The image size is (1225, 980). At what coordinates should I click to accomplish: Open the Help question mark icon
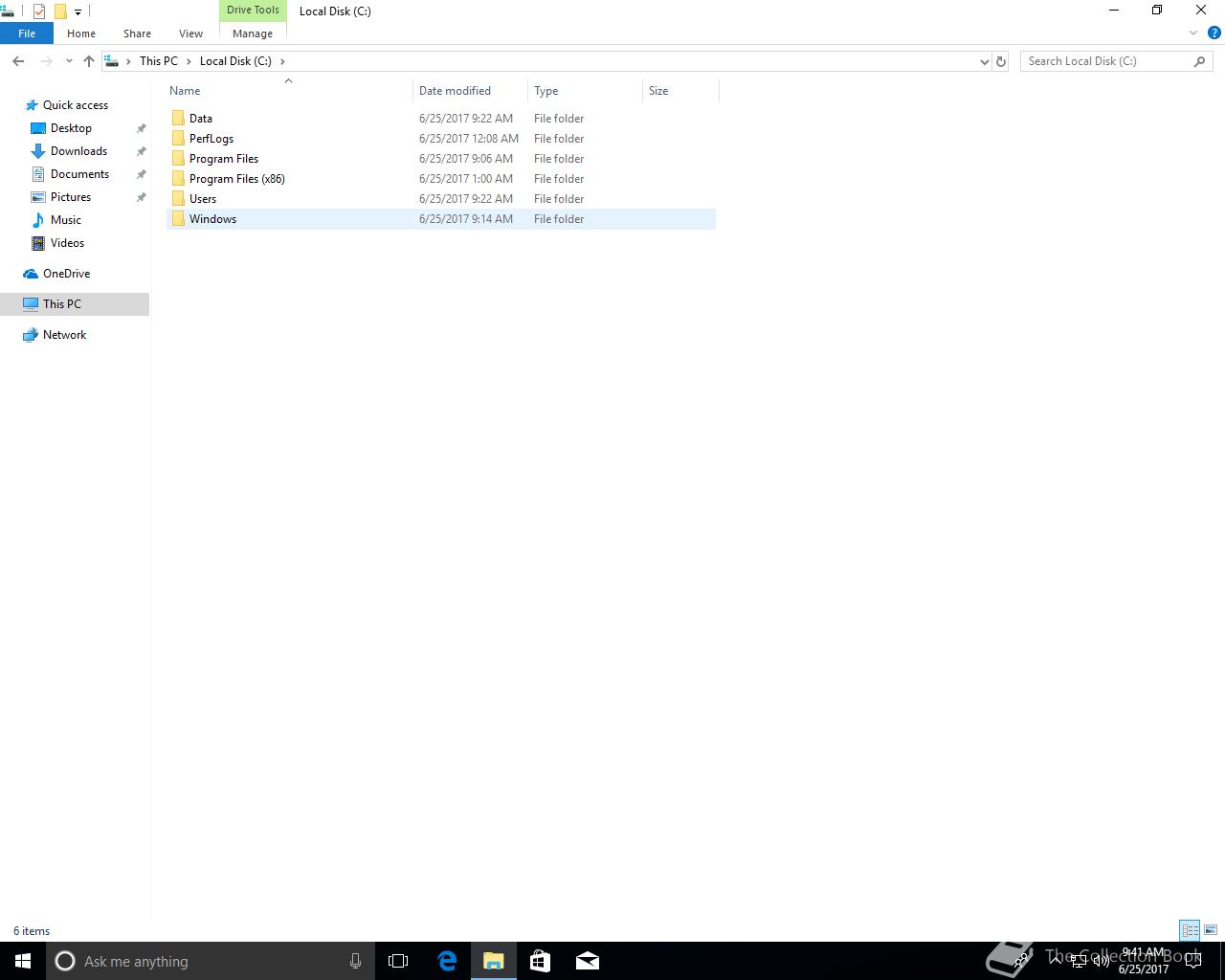click(x=1214, y=33)
